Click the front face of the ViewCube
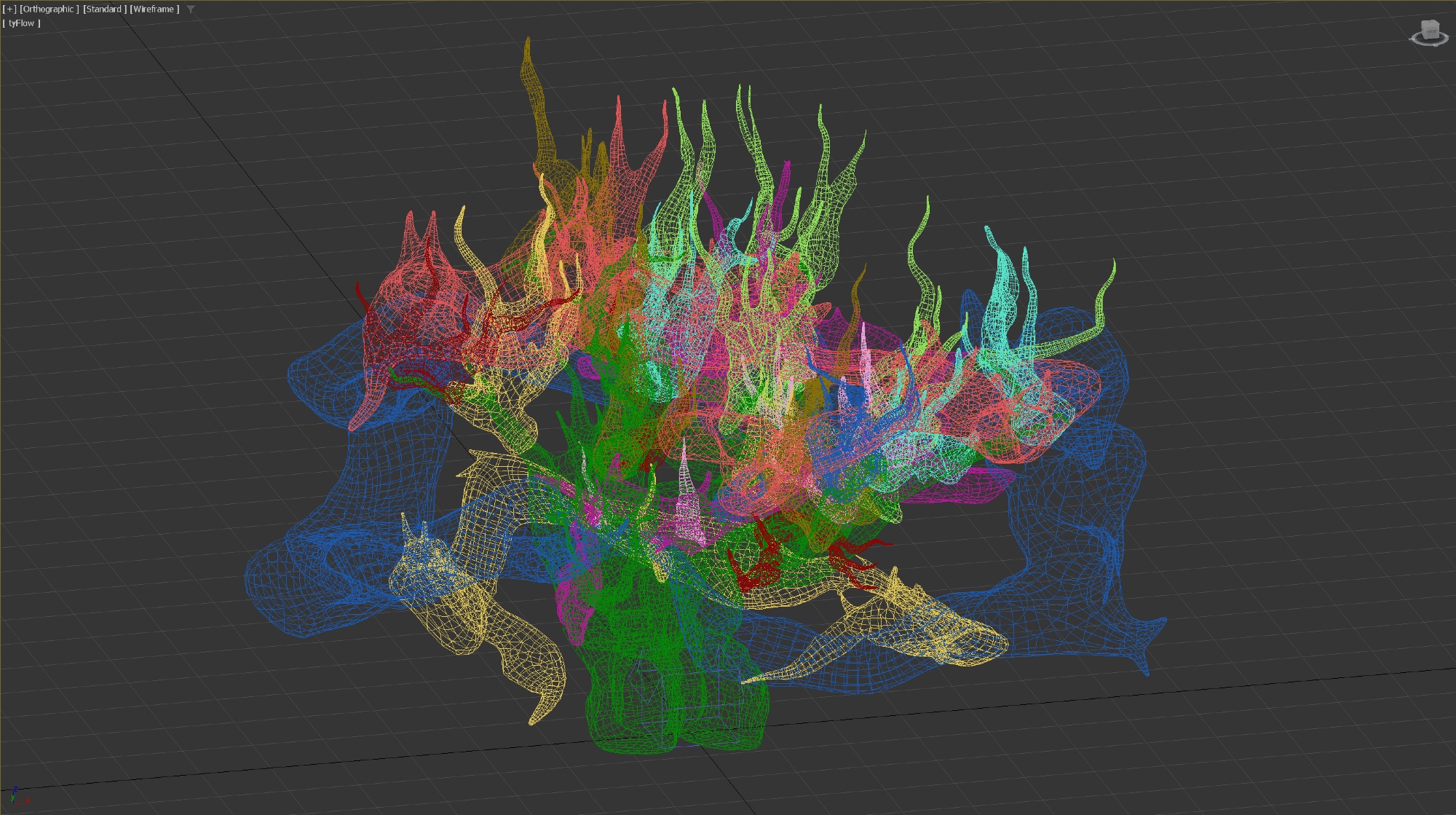 (x=1431, y=32)
